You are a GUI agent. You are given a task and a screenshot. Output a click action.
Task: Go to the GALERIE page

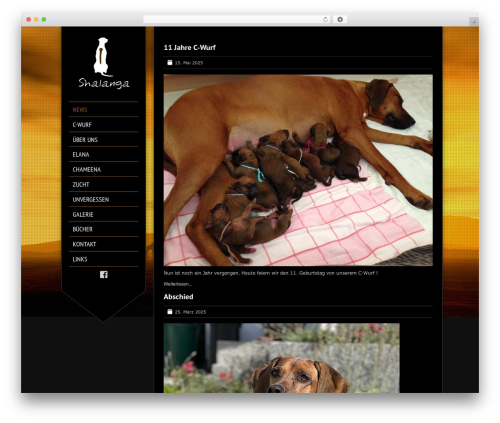click(x=83, y=215)
